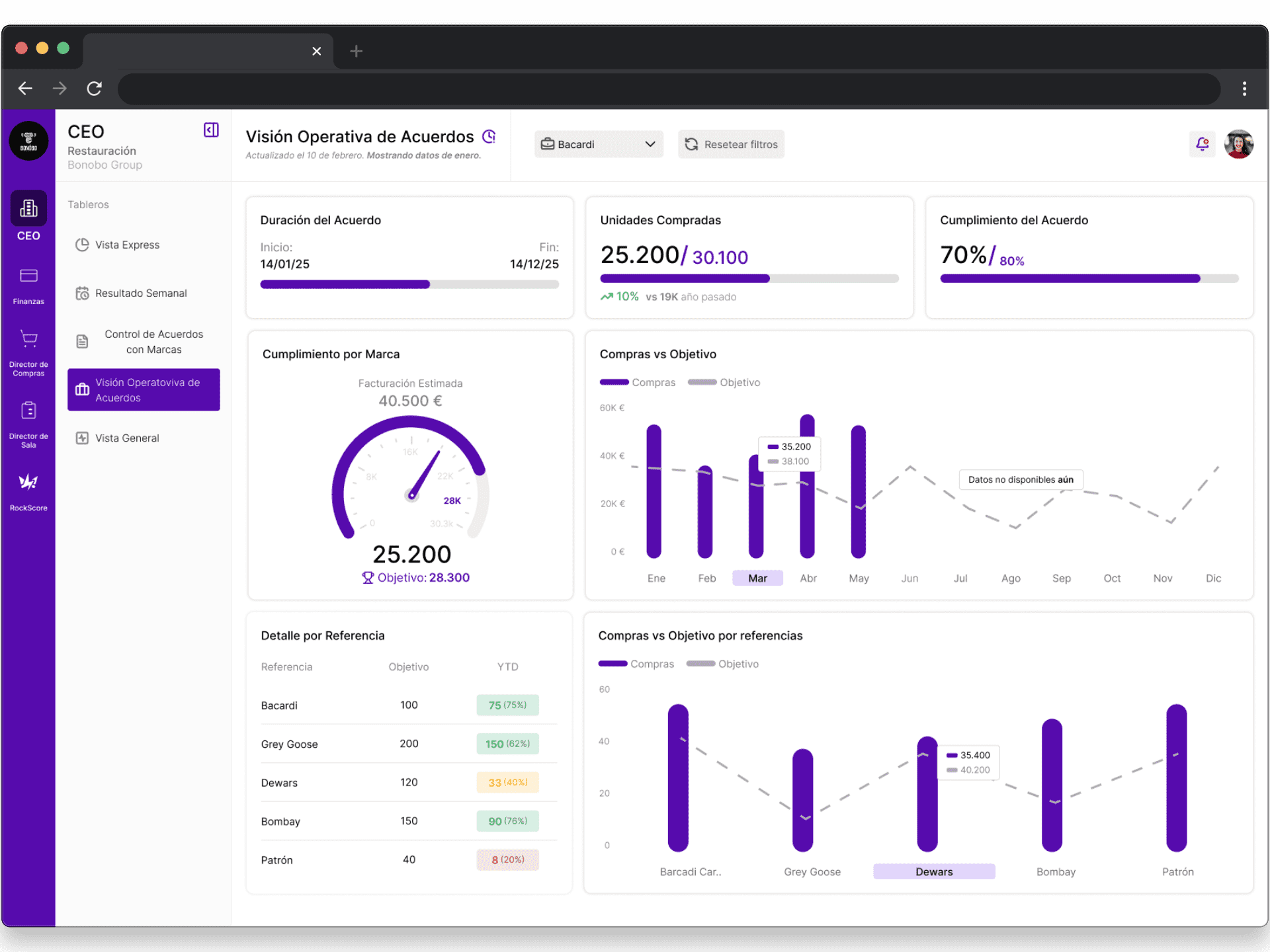Click the March bar in Compras chart
This screenshot has width=1270, height=952.
click(756, 506)
